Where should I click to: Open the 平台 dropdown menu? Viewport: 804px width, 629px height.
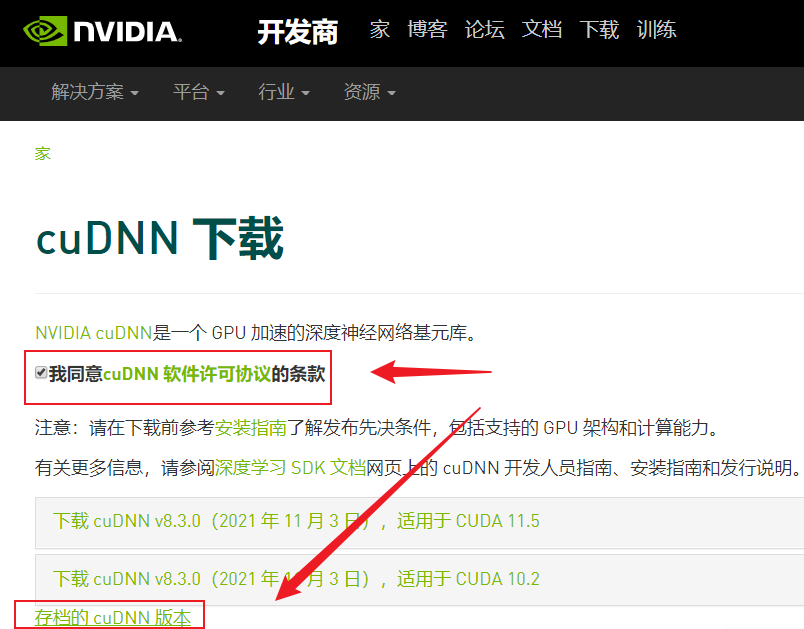(198, 92)
